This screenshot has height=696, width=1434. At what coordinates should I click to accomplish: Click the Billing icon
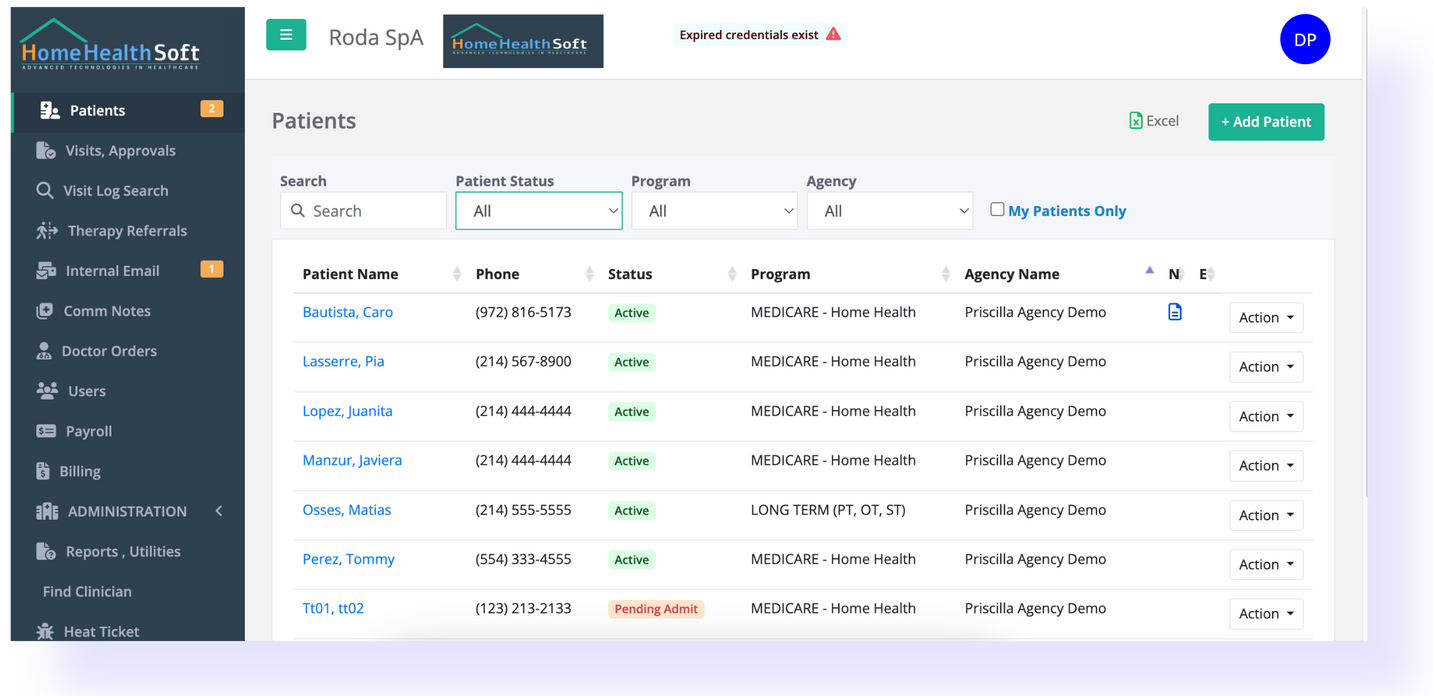point(43,471)
